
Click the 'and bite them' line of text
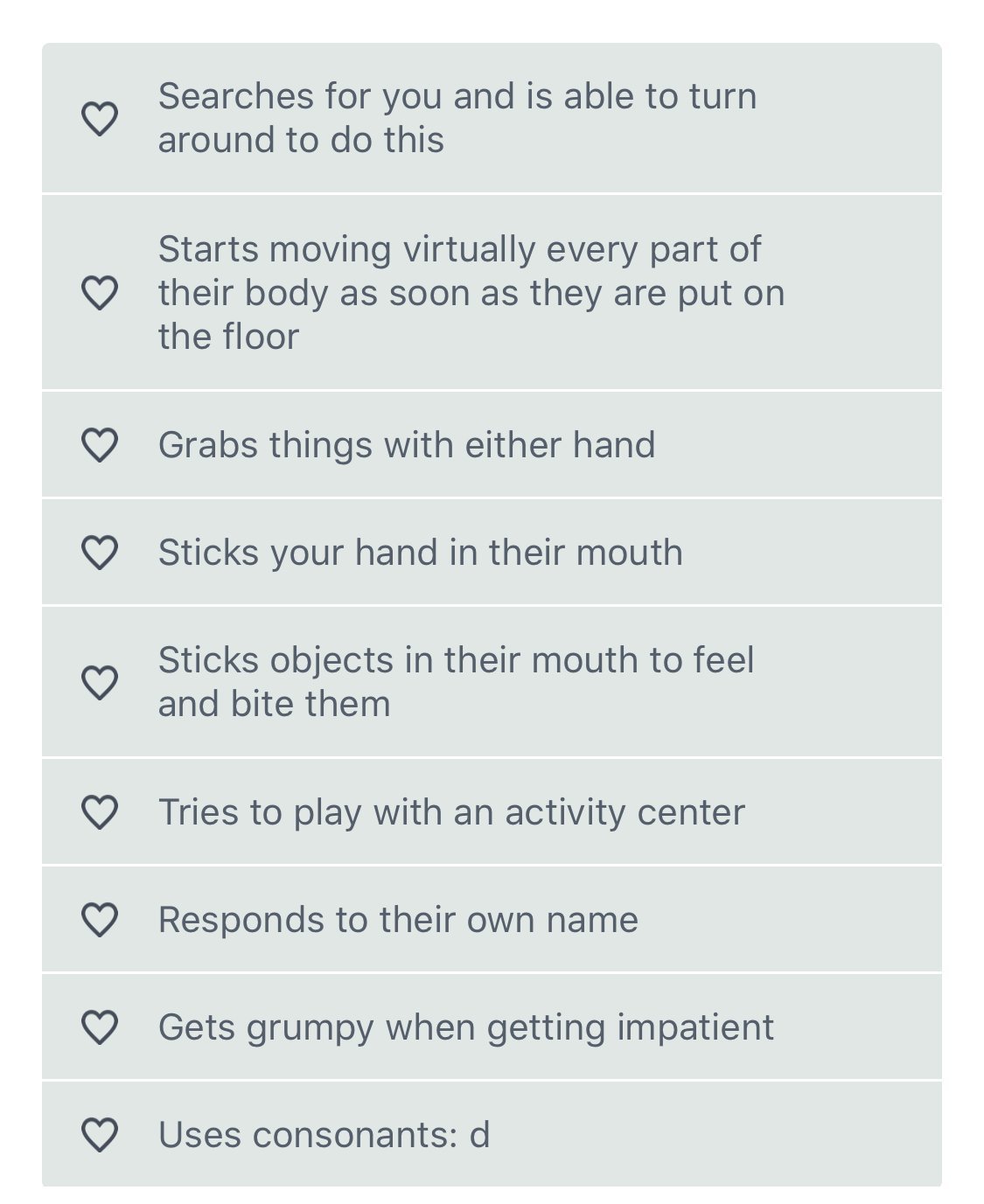point(274,704)
